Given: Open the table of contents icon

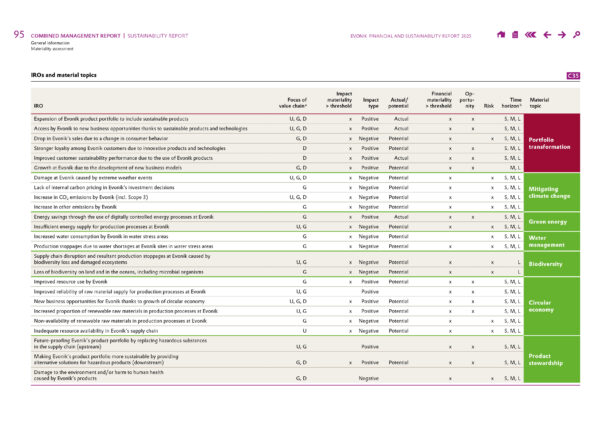Looking at the screenshot, I should pyautogui.click(x=514, y=35).
